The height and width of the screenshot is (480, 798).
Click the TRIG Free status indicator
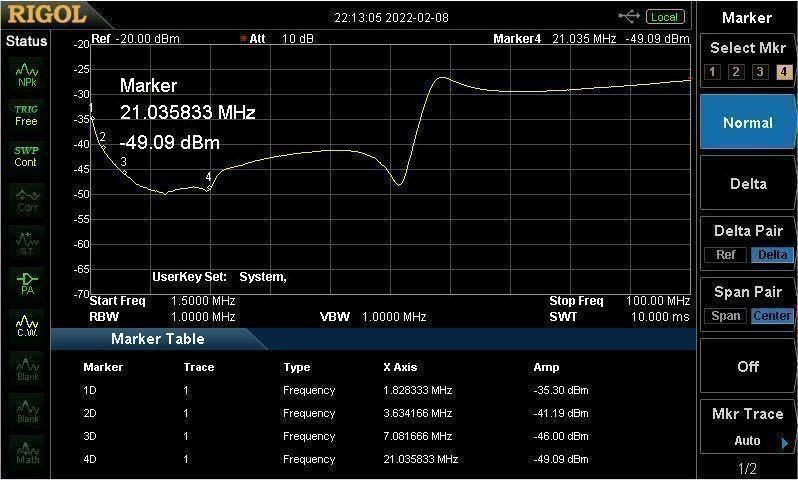[x=26, y=116]
